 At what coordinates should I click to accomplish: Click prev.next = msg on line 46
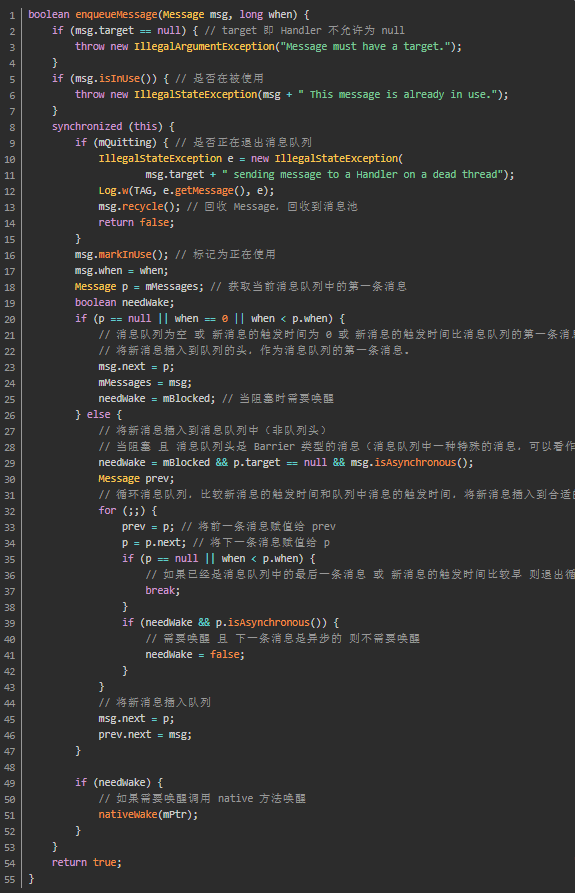pyautogui.click(x=145, y=734)
